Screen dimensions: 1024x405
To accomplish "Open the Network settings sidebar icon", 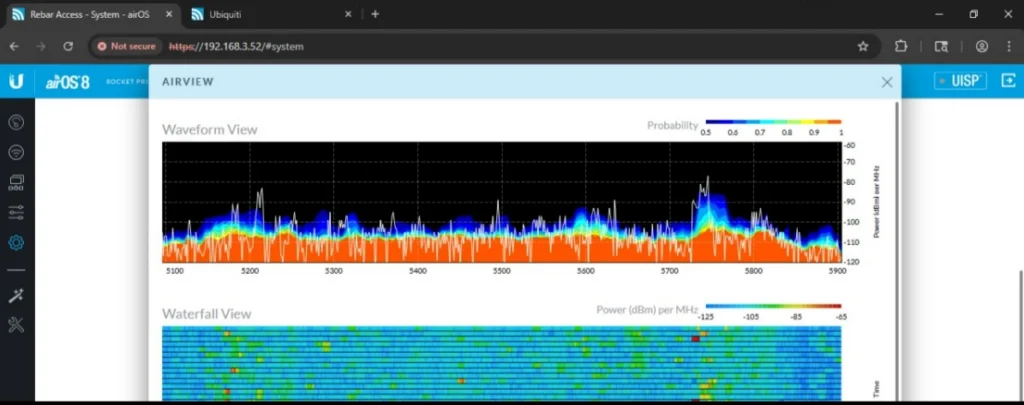I will [16, 183].
